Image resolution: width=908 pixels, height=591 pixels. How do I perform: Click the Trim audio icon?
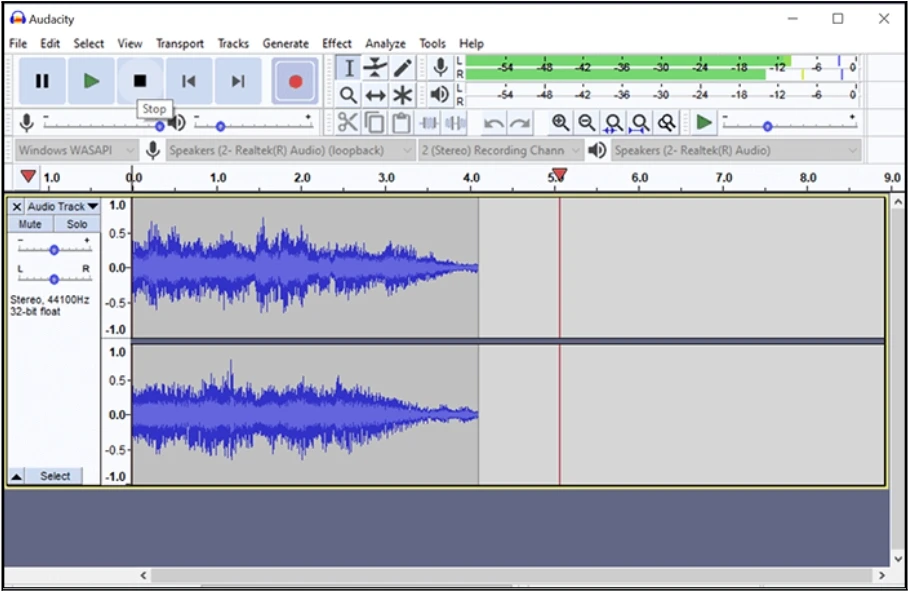click(x=429, y=123)
